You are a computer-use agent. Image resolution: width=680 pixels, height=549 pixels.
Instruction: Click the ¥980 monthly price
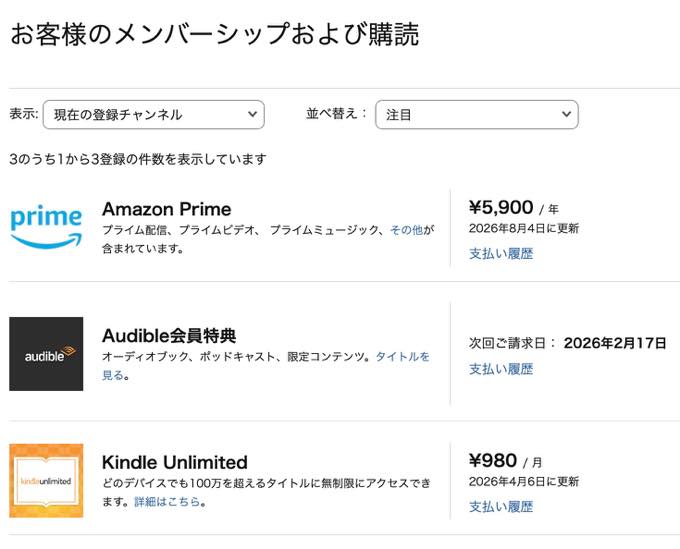click(x=493, y=461)
